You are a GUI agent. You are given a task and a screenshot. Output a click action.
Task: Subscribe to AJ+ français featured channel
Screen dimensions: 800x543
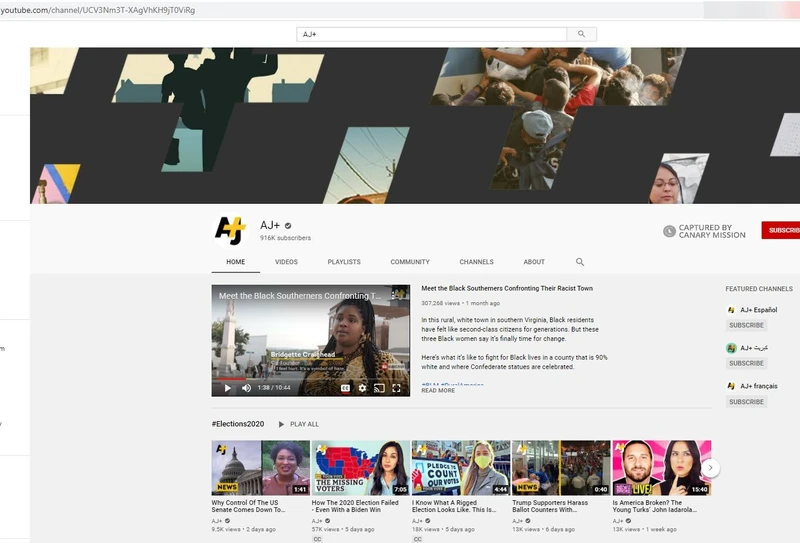pyautogui.click(x=746, y=402)
